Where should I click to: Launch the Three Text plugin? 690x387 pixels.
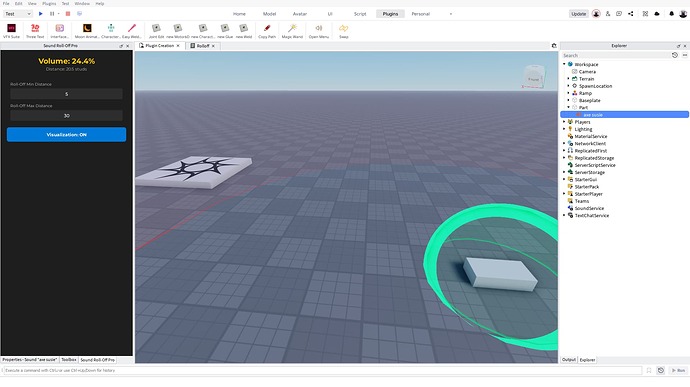(x=35, y=31)
